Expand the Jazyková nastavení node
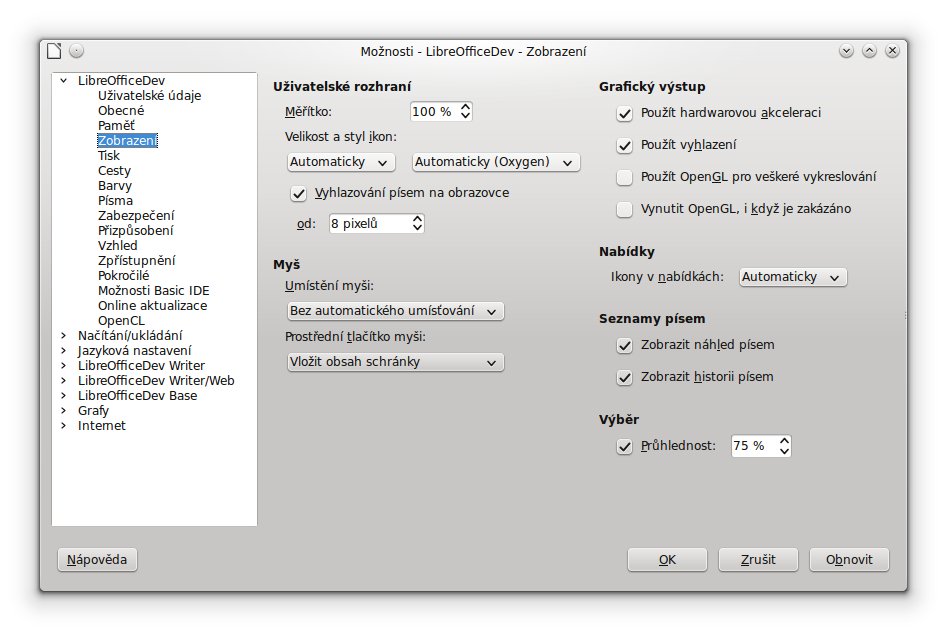Screen dimensions: 947x631 point(63,350)
